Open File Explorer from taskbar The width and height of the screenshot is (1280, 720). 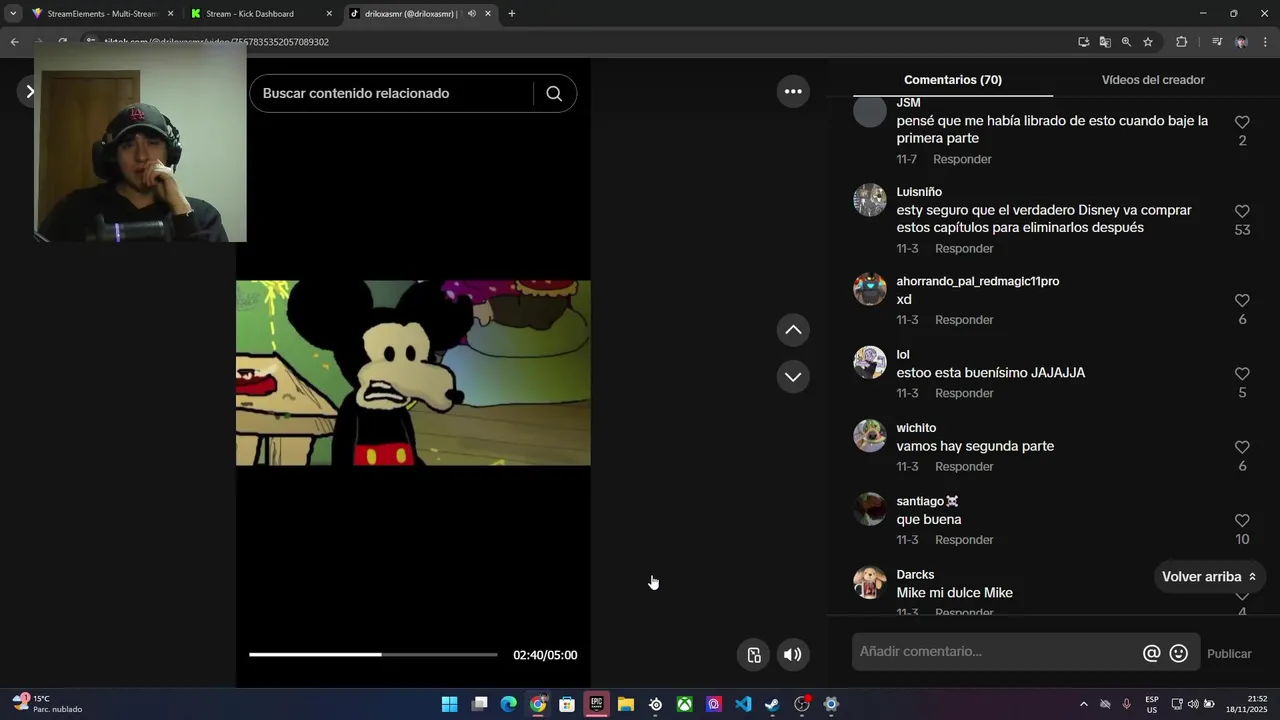625,704
